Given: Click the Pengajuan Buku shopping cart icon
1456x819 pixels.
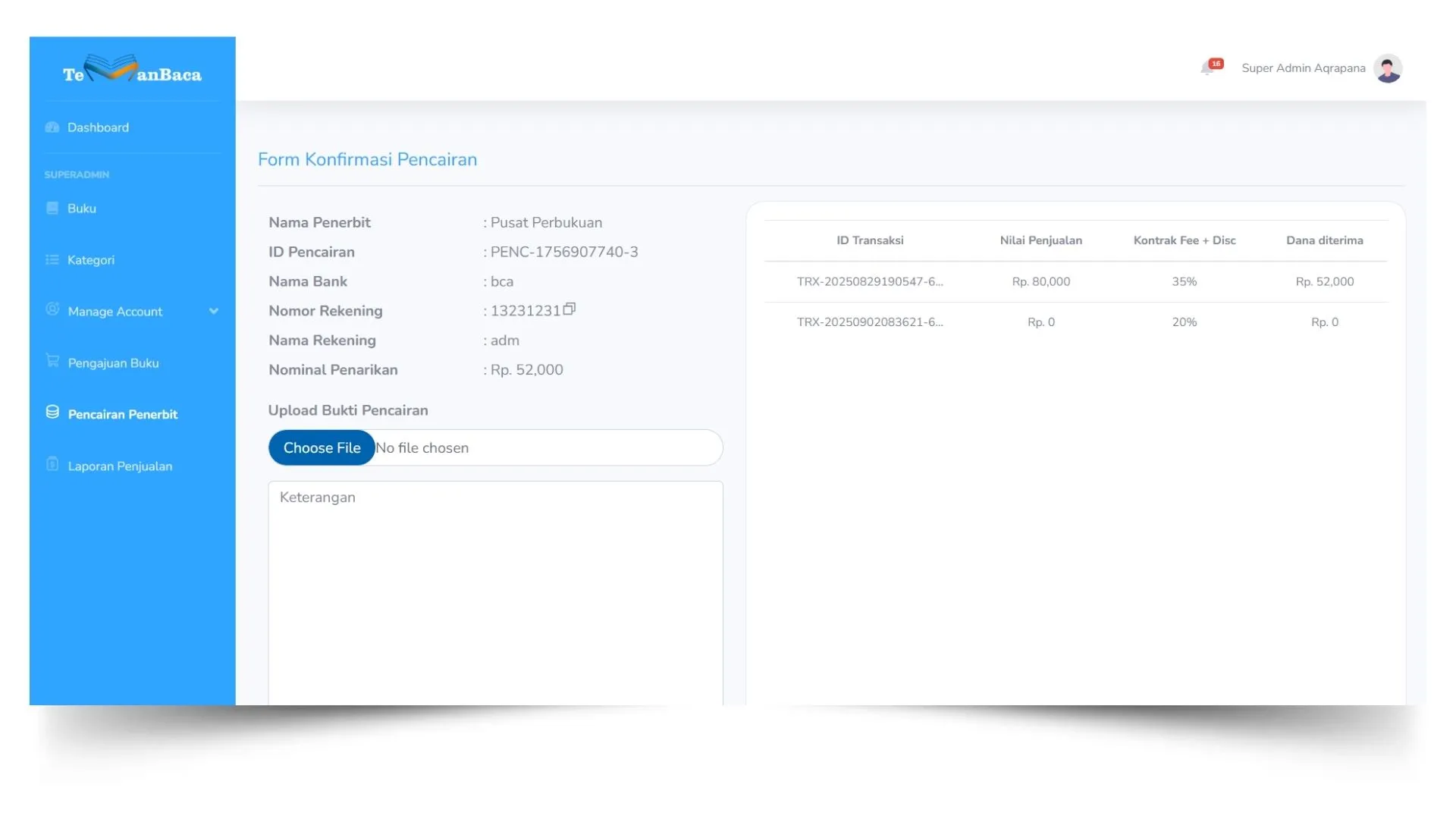Looking at the screenshot, I should click(51, 362).
